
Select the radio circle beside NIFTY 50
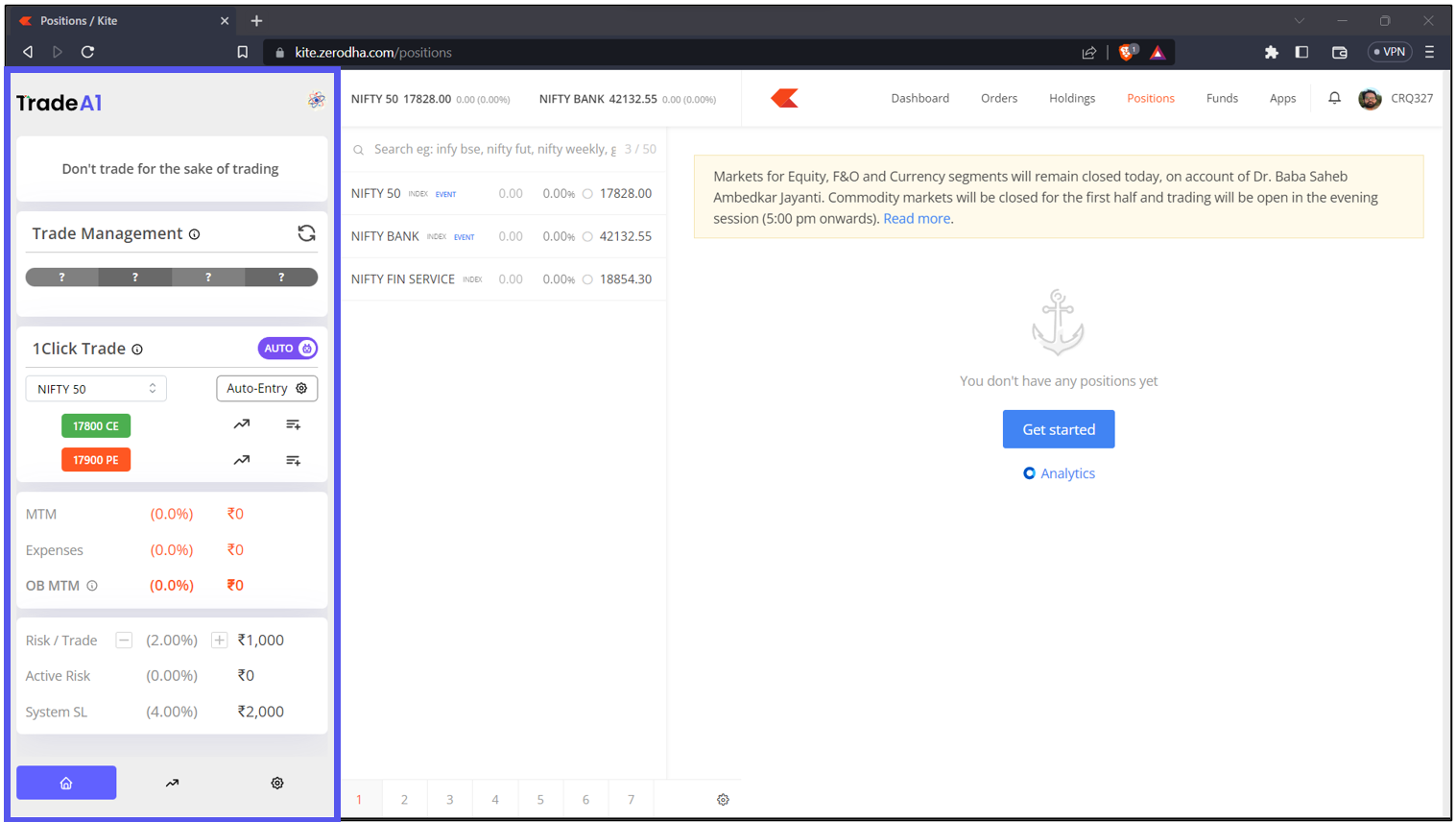click(587, 194)
